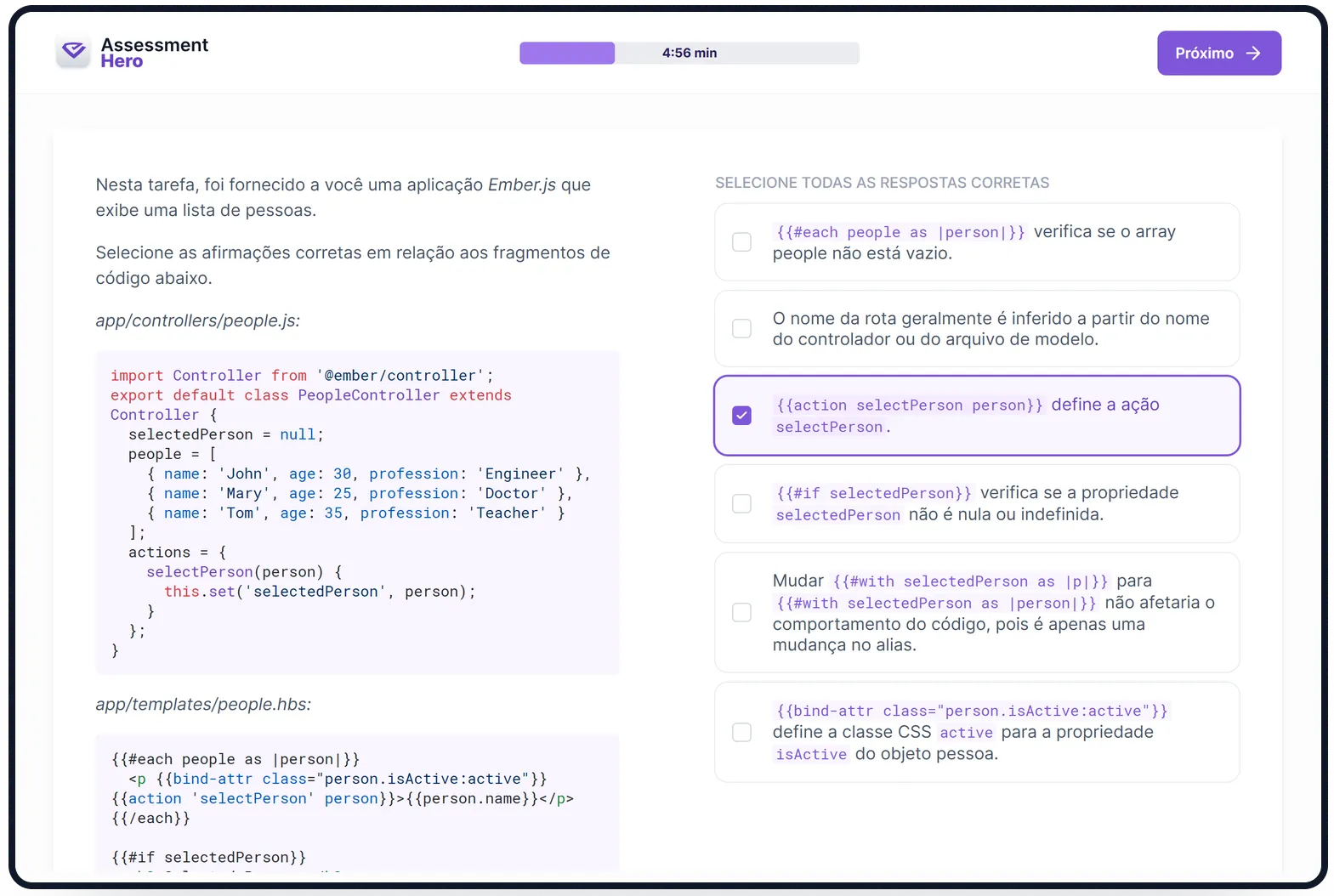Click the 'app/controllers/people.js:' file label

197,320
